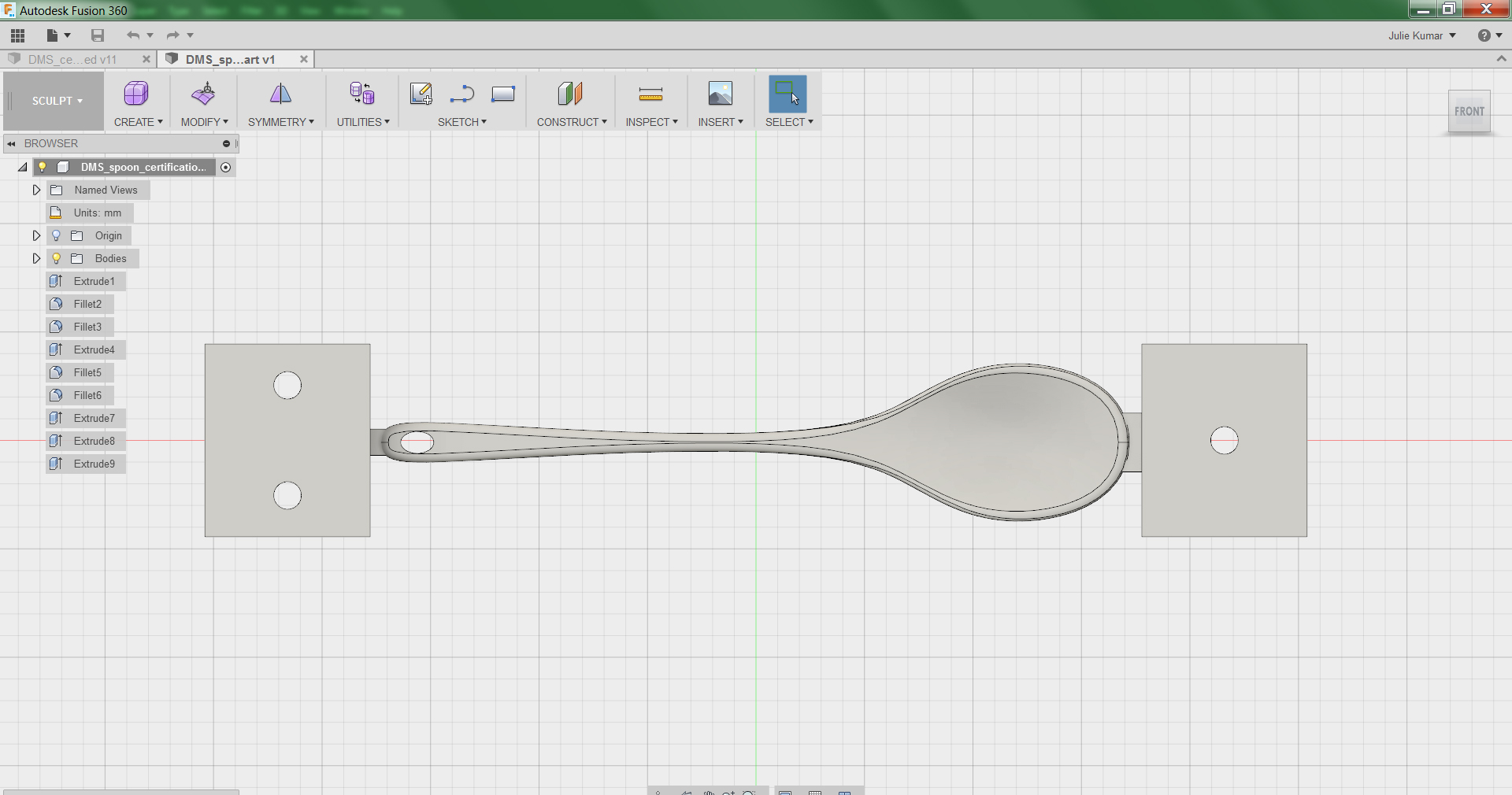This screenshot has height=795, width=1512.
Task: Toggle visibility of DMS_spoon_certificatio root component
Action: click(x=43, y=167)
